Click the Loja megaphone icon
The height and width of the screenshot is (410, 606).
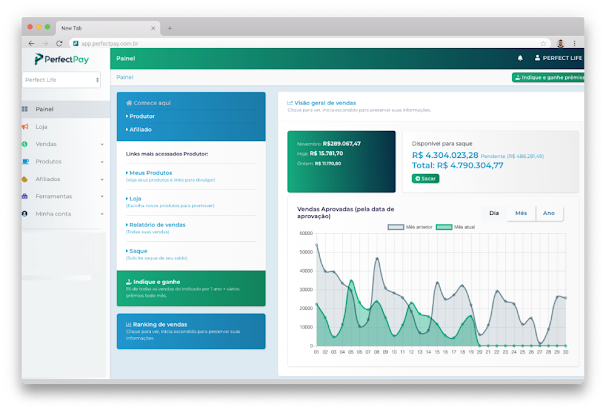[25, 127]
